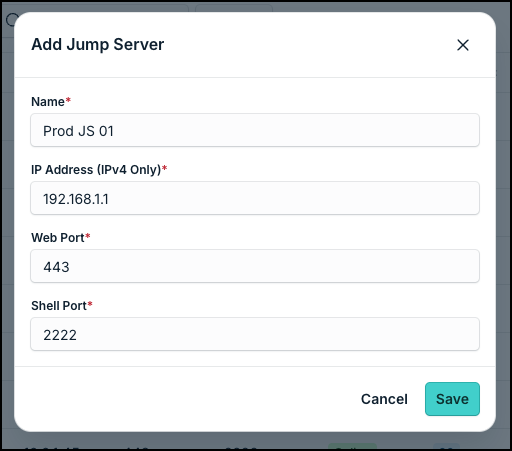Cancel adding the jump server

click(384, 399)
